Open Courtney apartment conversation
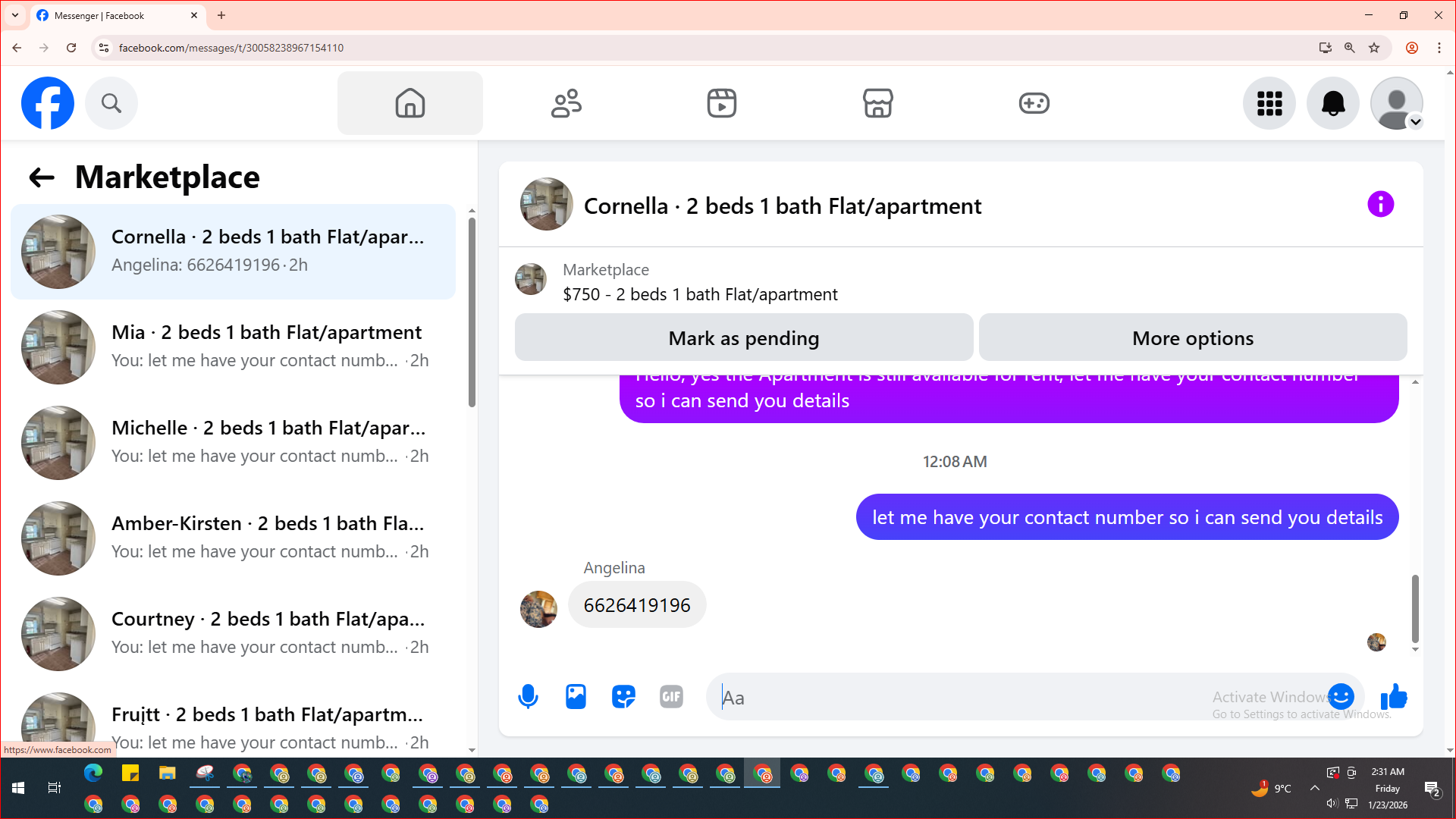The image size is (1456, 819). click(x=234, y=634)
